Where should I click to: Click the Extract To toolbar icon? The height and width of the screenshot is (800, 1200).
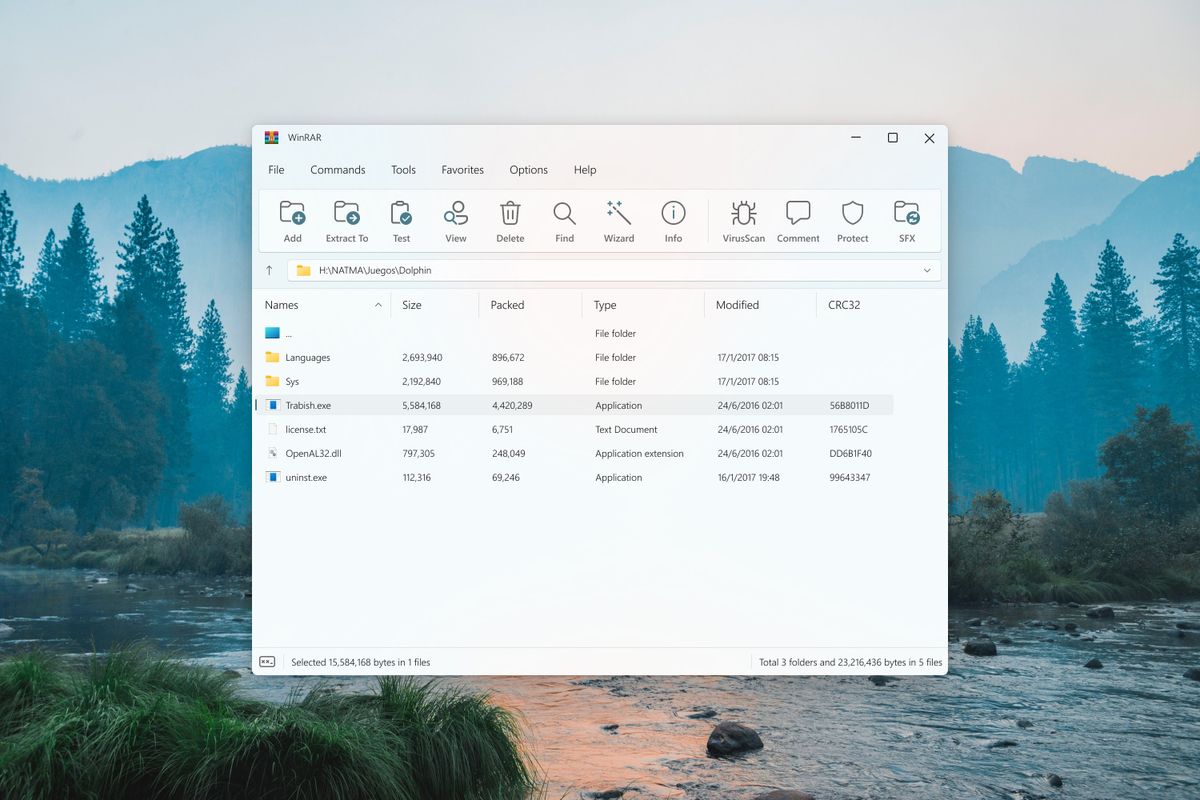[347, 212]
